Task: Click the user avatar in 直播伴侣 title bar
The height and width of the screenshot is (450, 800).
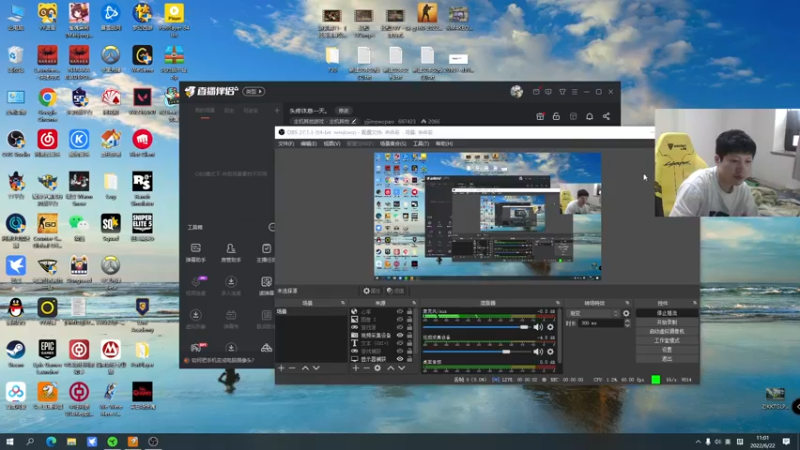Action: click(516, 91)
